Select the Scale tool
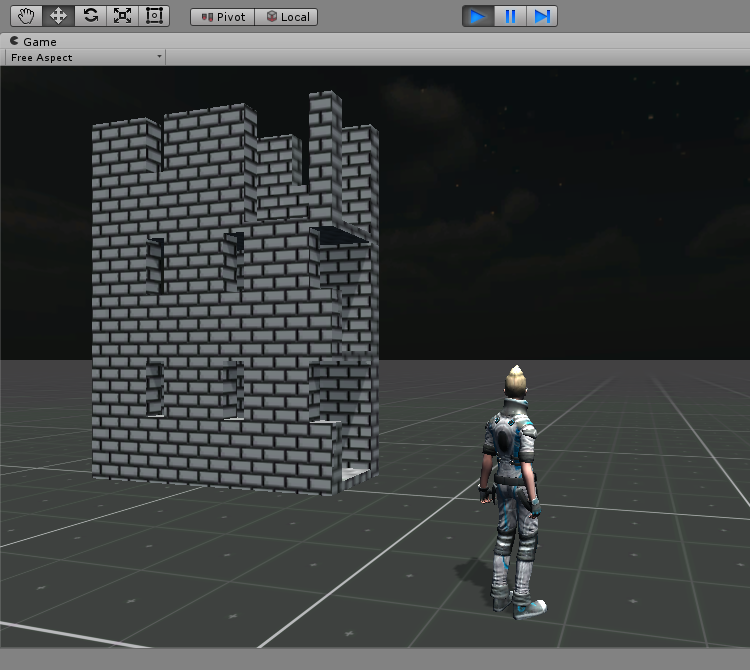 (122, 16)
